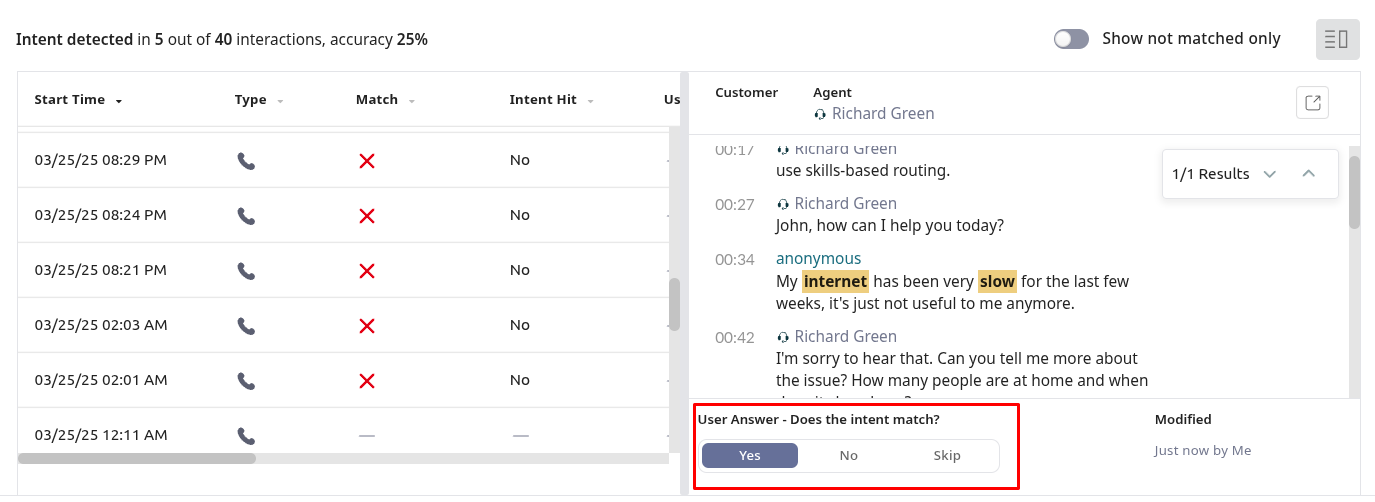Click horizontal scrollbar under interactions table
This screenshot has height=502, width=1375.
point(137,458)
